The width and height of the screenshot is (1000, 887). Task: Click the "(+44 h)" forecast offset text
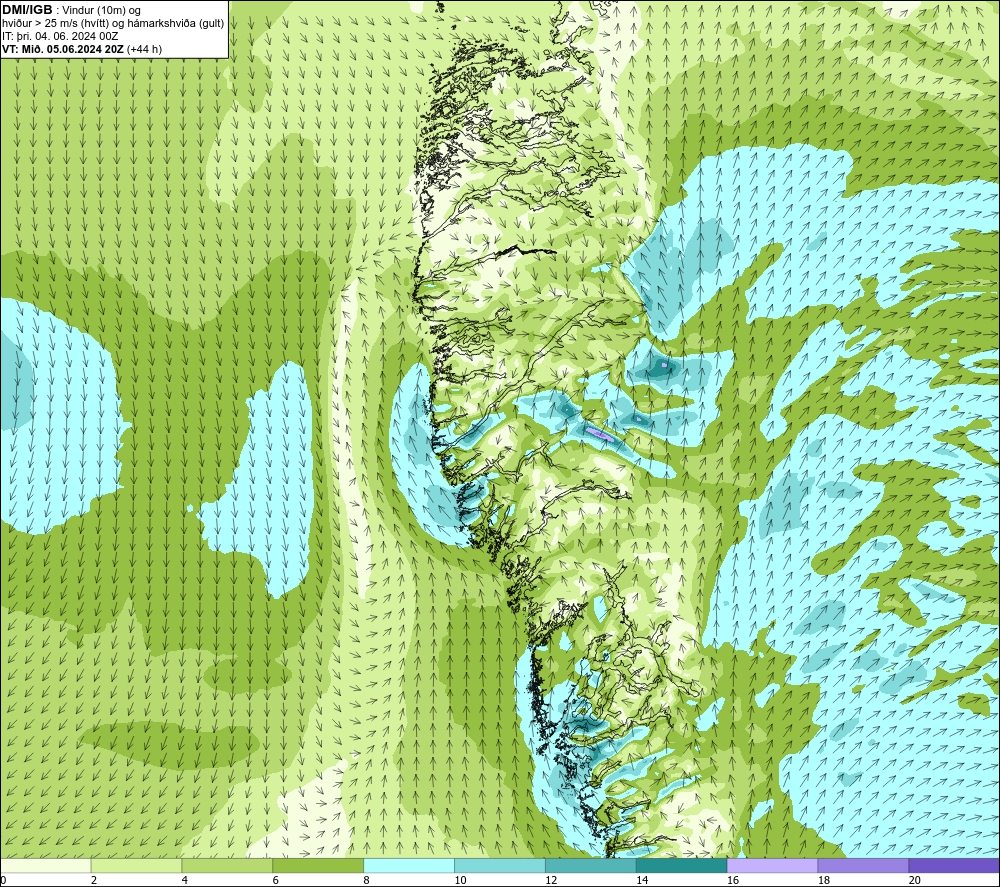(145, 49)
